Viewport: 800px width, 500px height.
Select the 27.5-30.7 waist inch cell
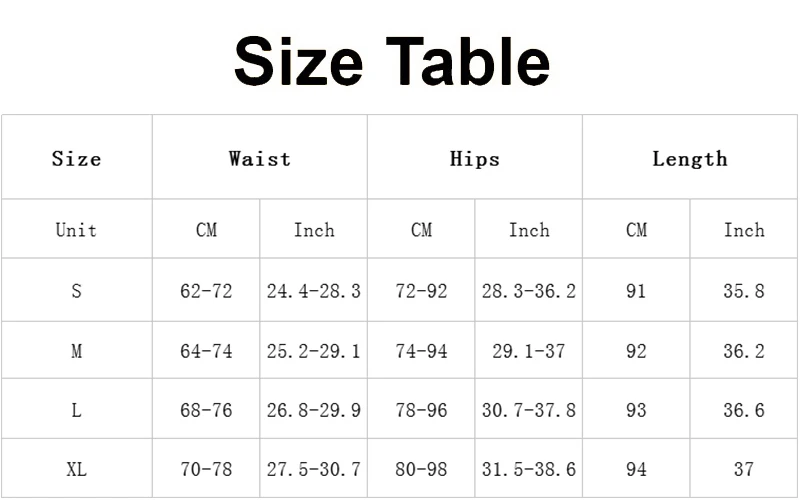[x=314, y=469]
